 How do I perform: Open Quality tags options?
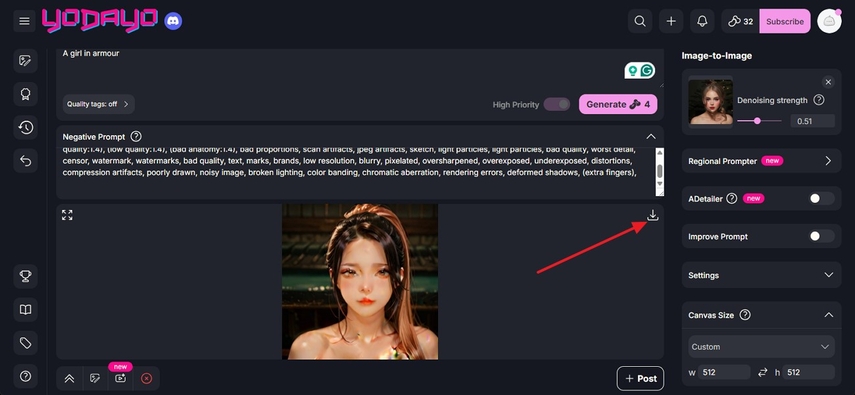click(98, 104)
